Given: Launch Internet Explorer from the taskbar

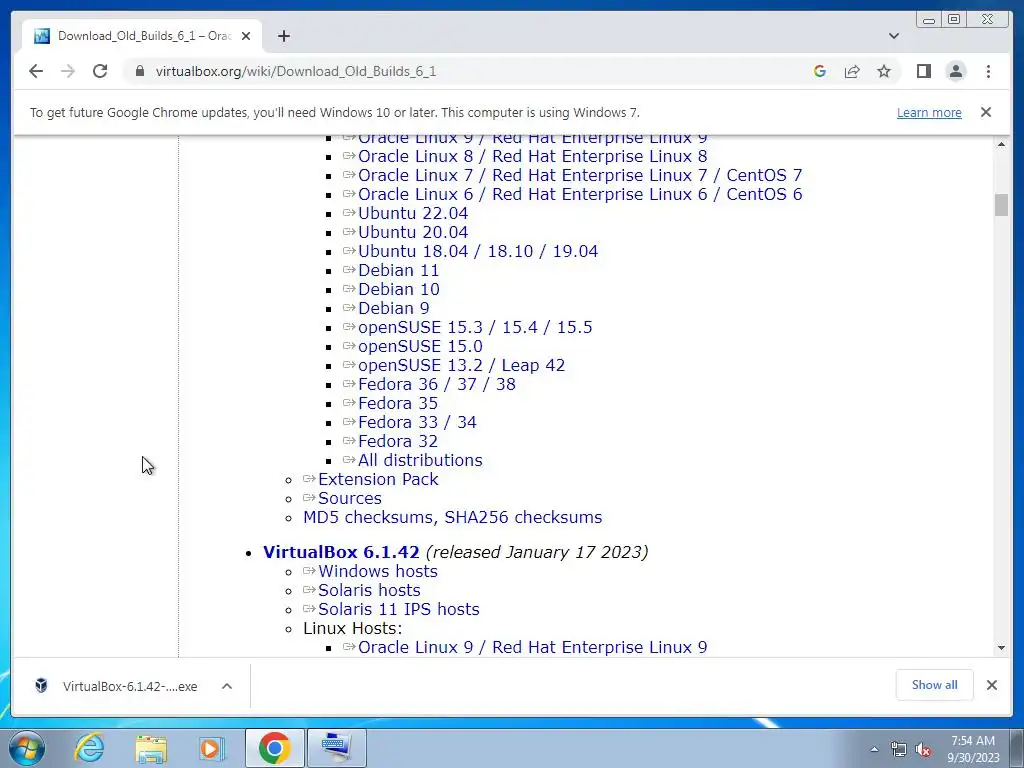Looking at the screenshot, I should coord(89,748).
